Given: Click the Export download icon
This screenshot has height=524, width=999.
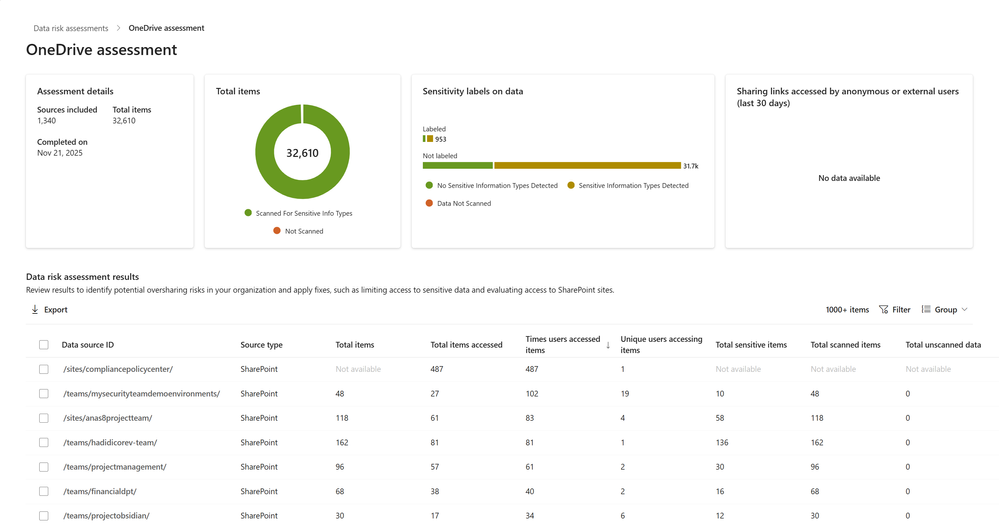Looking at the screenshot, I should [x=35, y=310].
